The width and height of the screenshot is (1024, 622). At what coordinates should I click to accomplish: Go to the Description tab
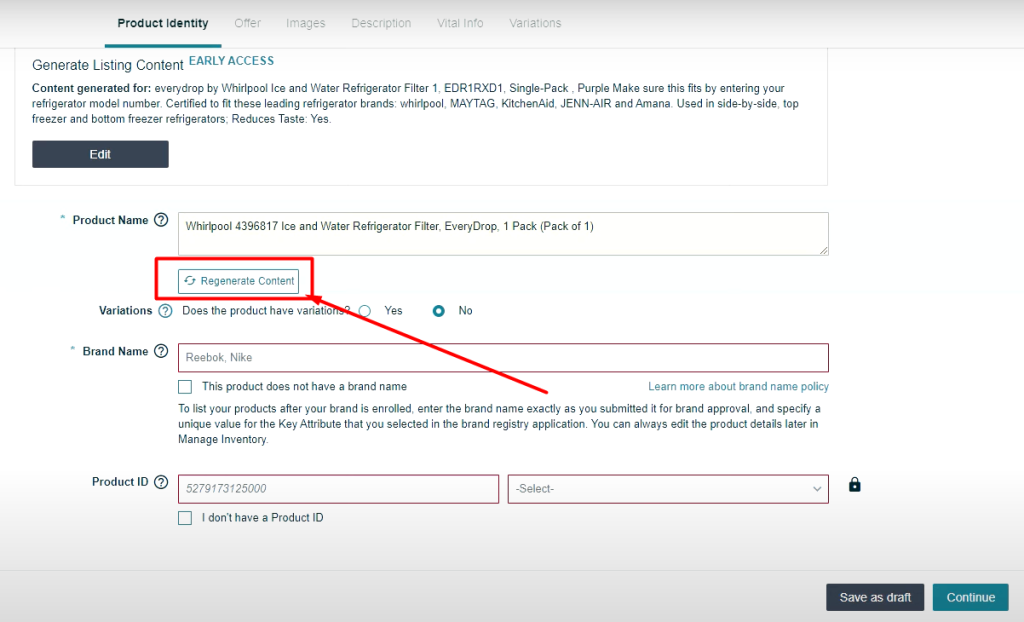coord(381,23)
